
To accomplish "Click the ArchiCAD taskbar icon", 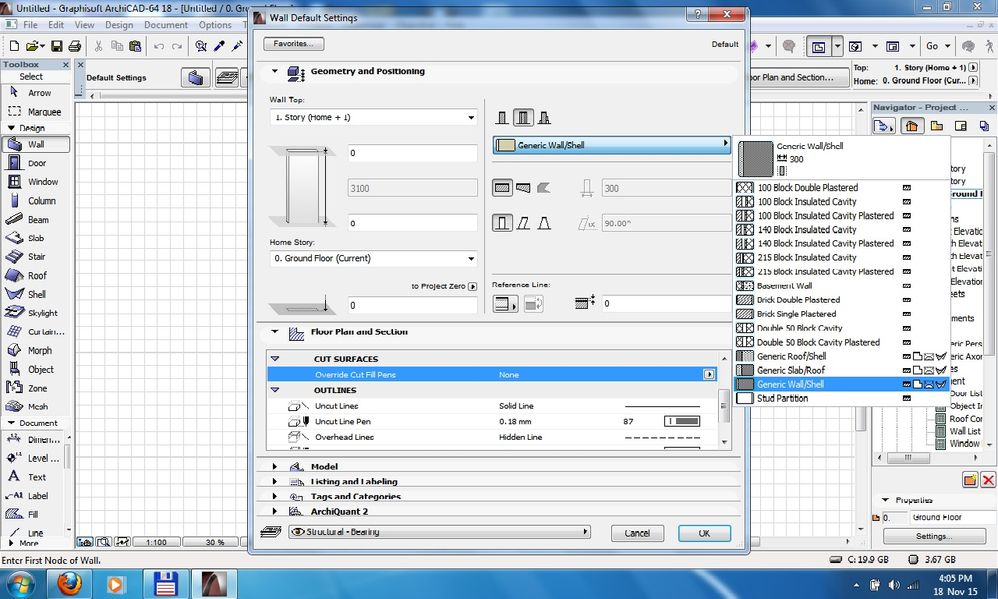I will click(x=213, y=583).
